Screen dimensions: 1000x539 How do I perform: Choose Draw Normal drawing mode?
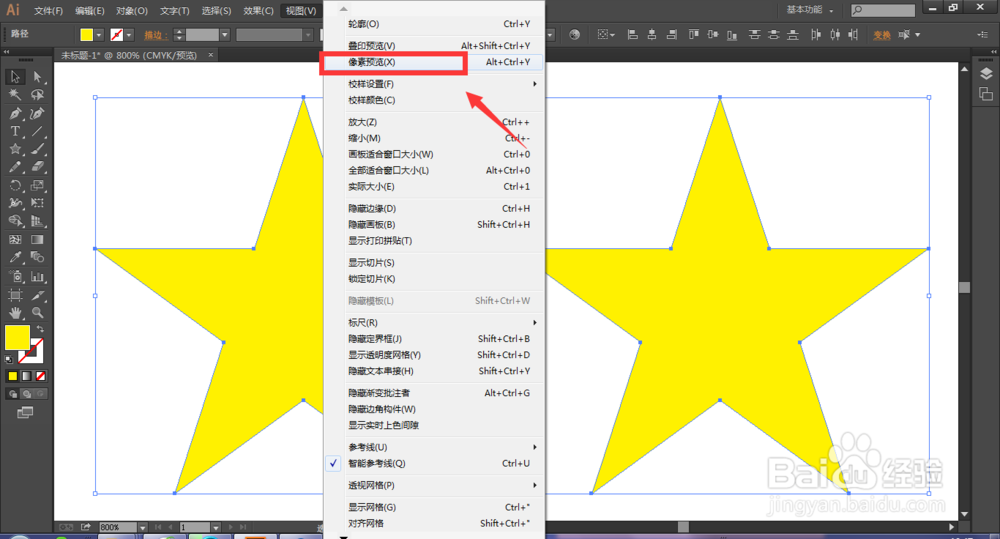pyautogui.click(x=13, y=394)
